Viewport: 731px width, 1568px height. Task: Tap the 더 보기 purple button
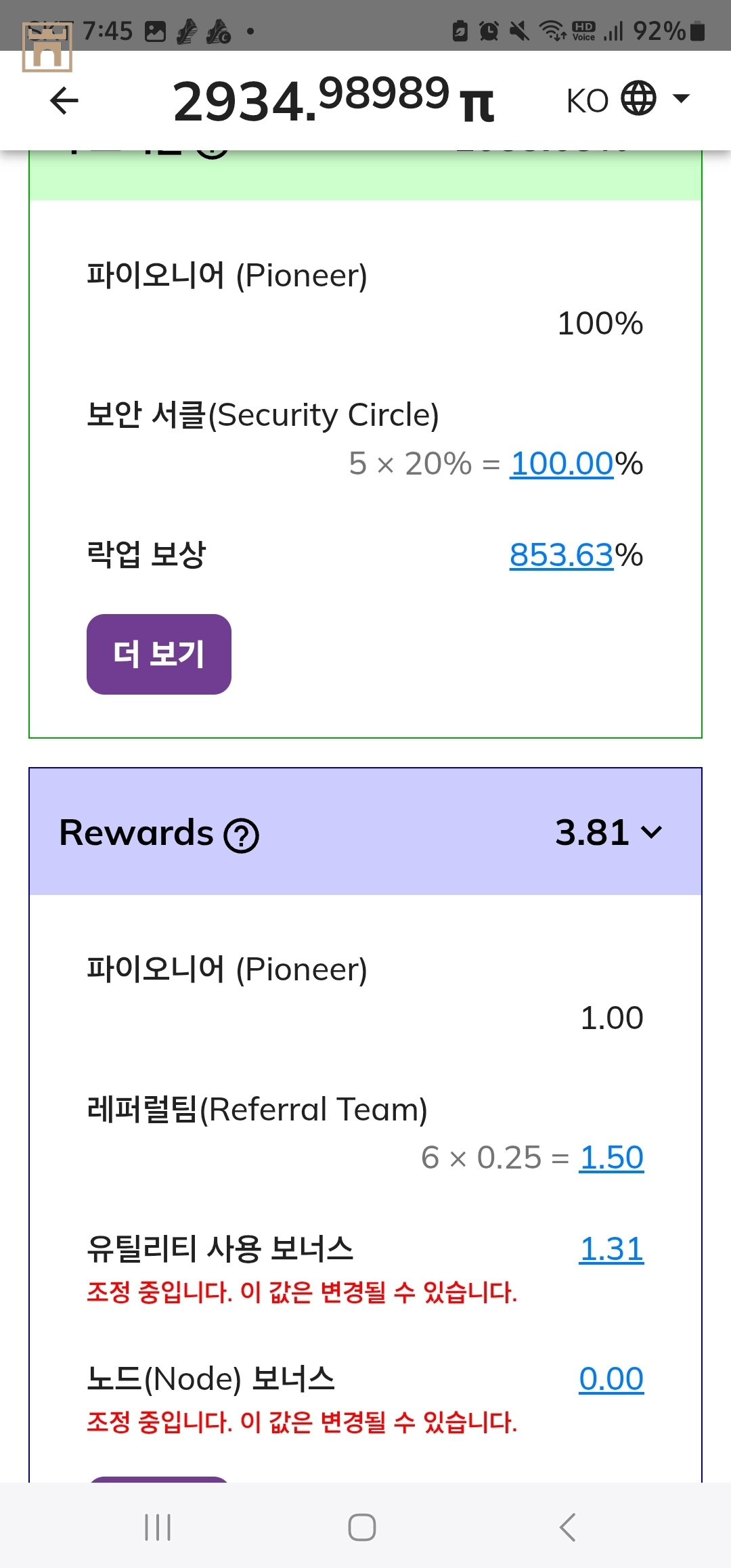pyautogui.click(x=159, y=654)
